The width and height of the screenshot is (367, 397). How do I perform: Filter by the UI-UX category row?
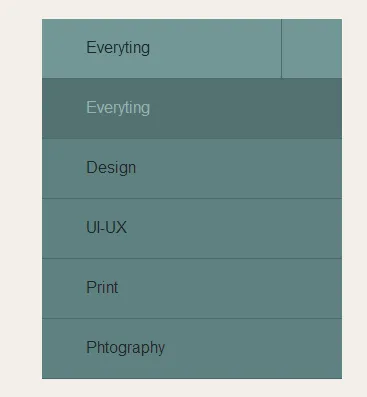coord(192,228)
